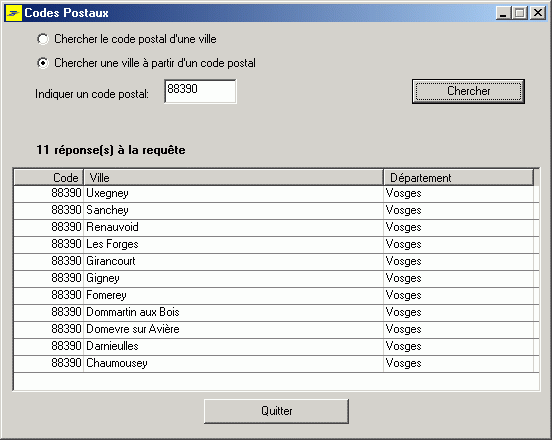Sort by the Code column header

(49, 177)
